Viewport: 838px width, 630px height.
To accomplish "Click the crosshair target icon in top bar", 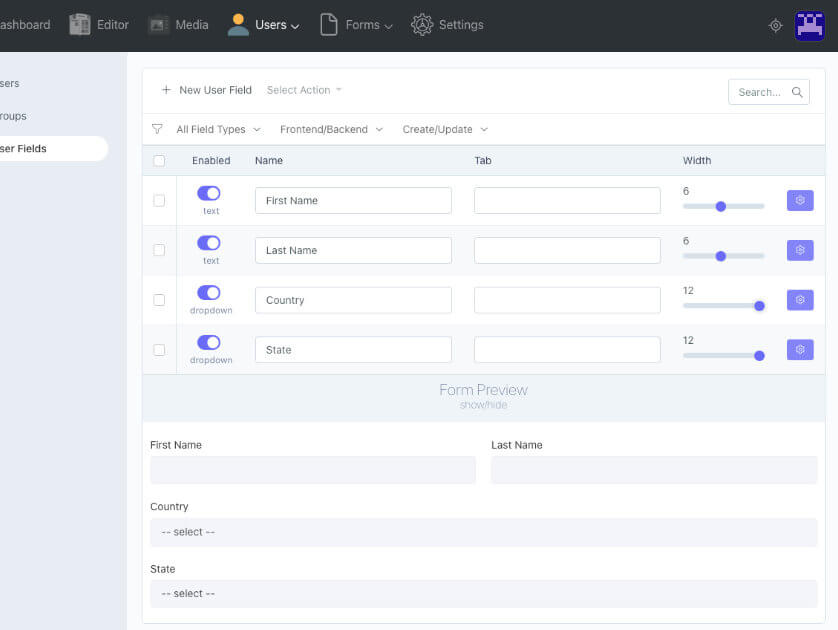I will pyautogui.click(x=775, y=25).
